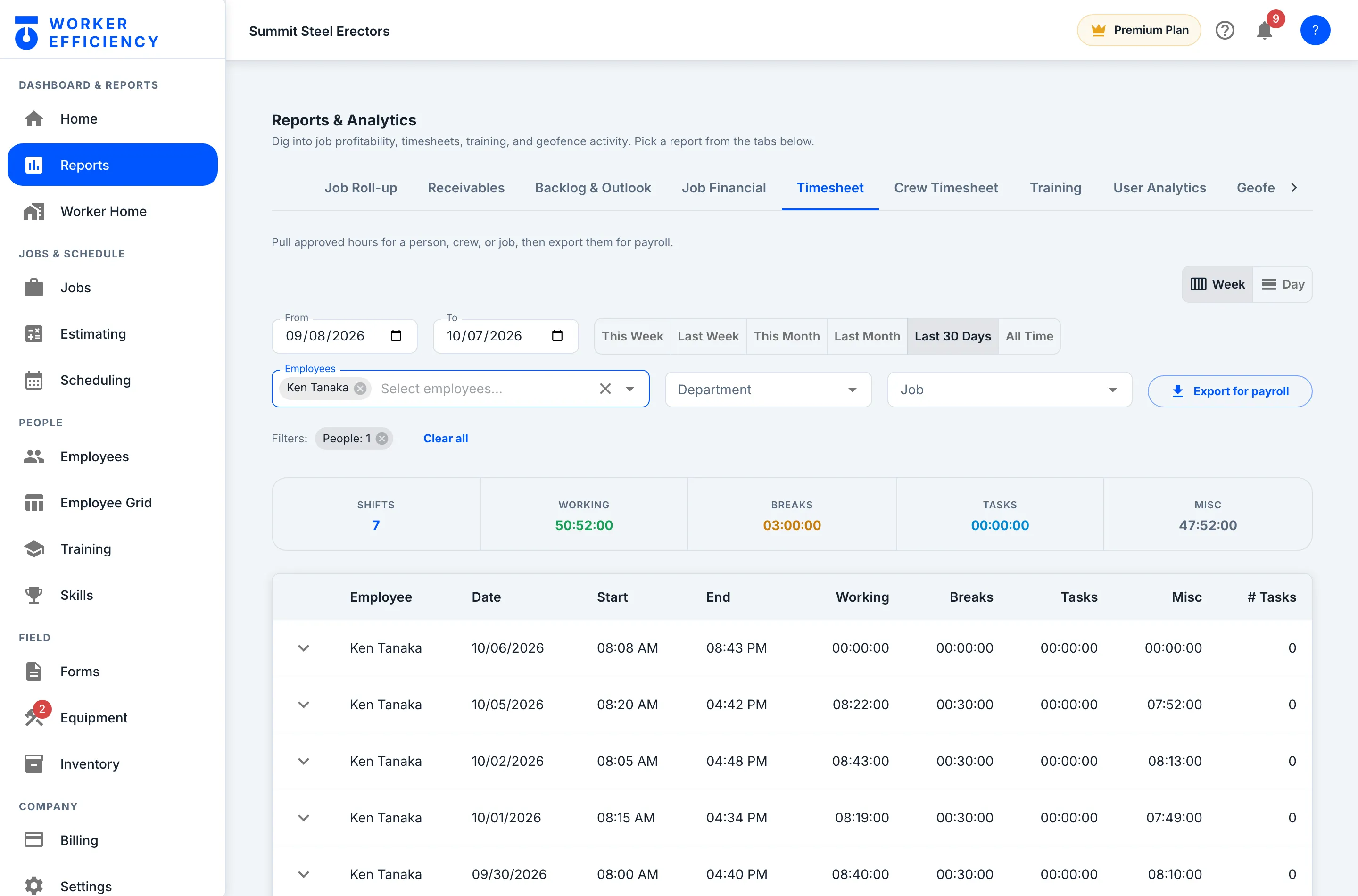
Task: Open Worker Home page
Action: (x=113, y=211)
